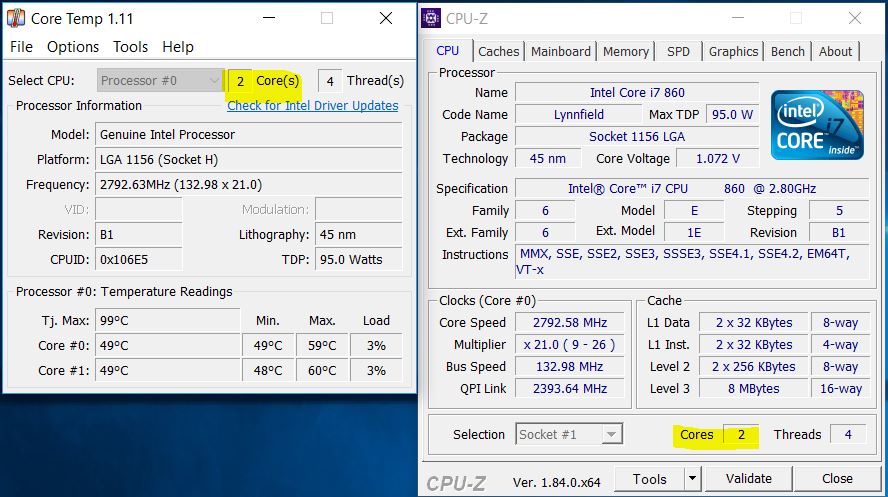Click the CPU-Z Threads value 4

tap(848, 434)
